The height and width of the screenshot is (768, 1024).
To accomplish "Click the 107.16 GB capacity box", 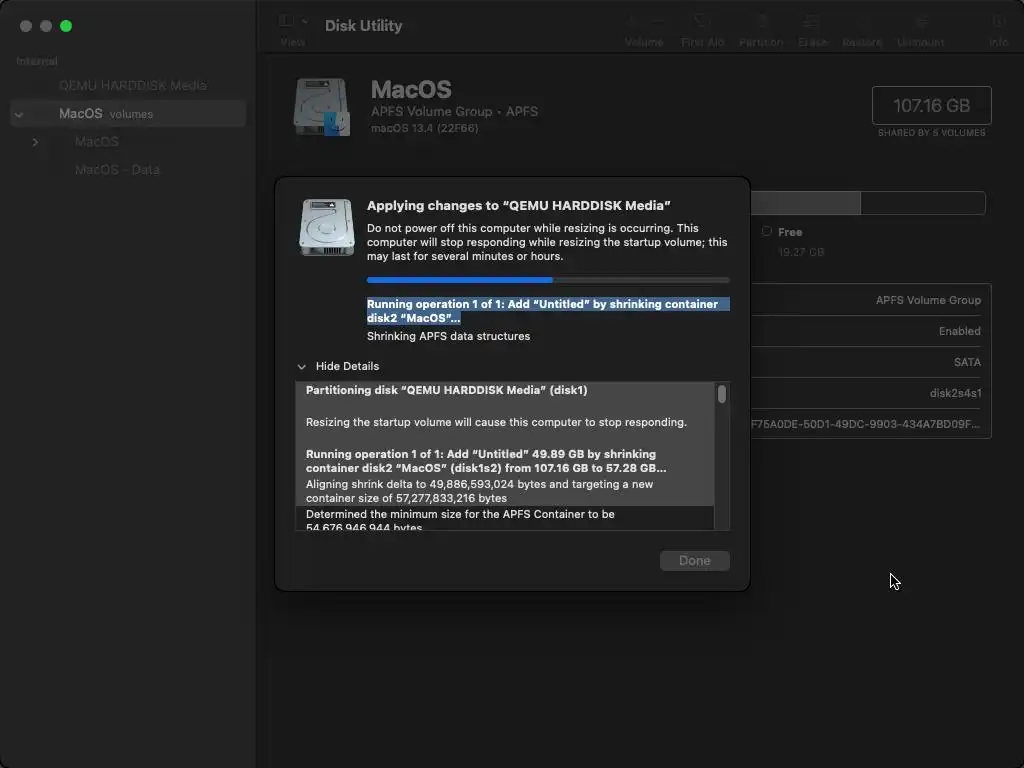I will (x=931, y=105).
